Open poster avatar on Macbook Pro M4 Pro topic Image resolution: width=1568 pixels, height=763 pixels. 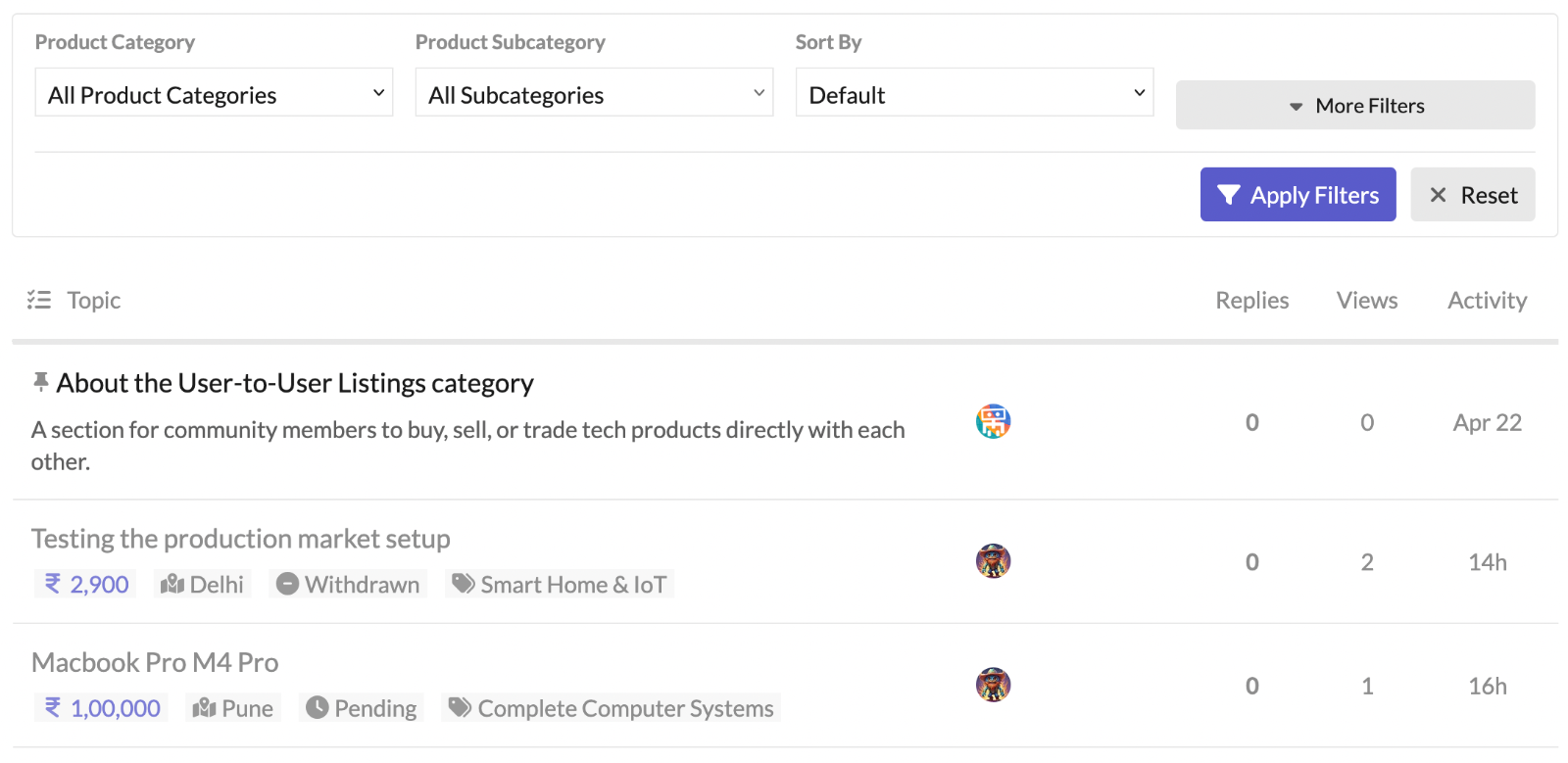click(993, 686)
